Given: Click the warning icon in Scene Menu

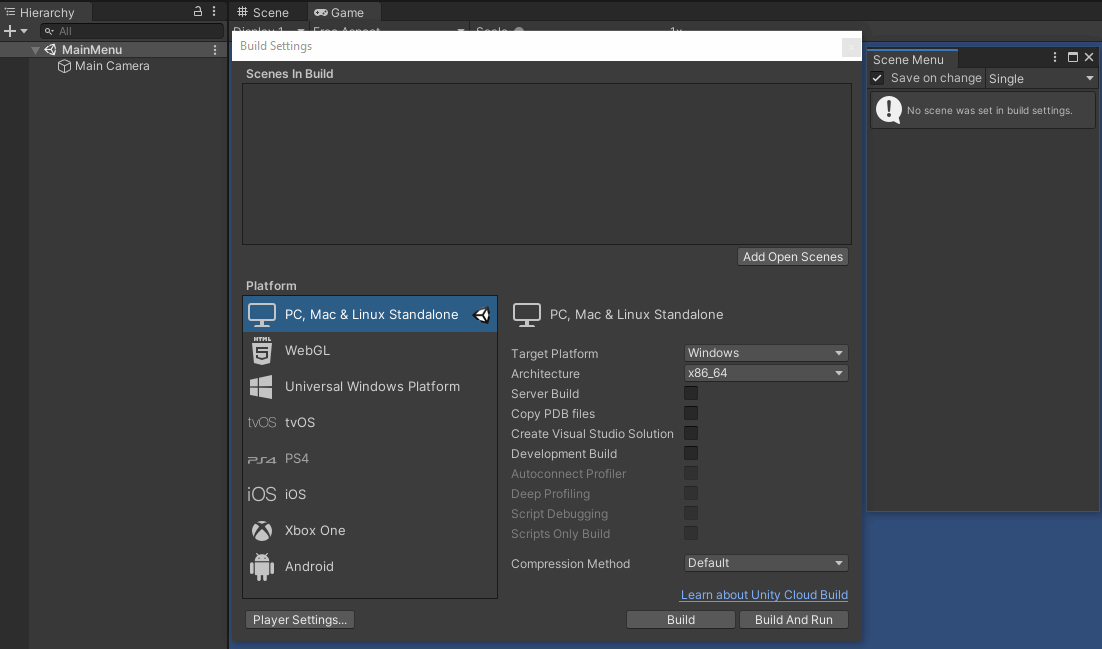Looking at the screenshot, I should pos(889,110).
